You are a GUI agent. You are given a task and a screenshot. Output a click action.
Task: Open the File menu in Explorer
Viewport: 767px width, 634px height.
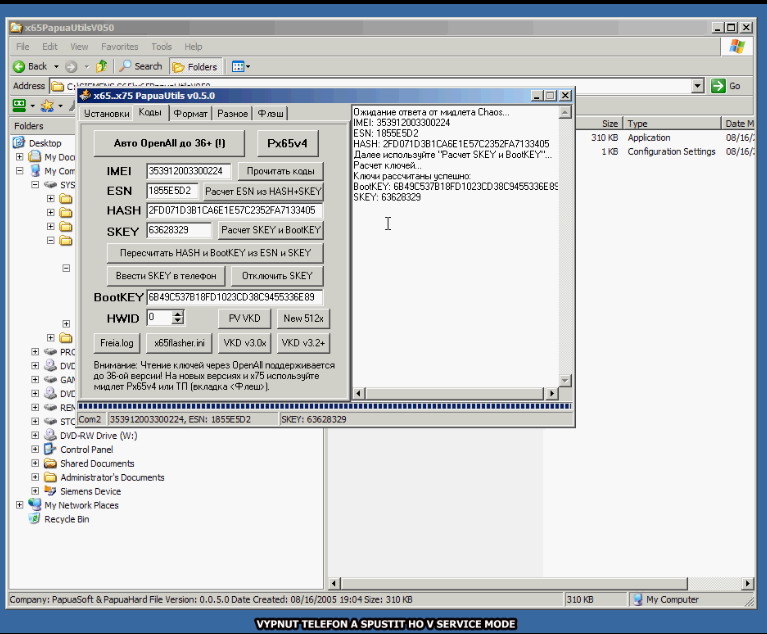tap(23, 46)
